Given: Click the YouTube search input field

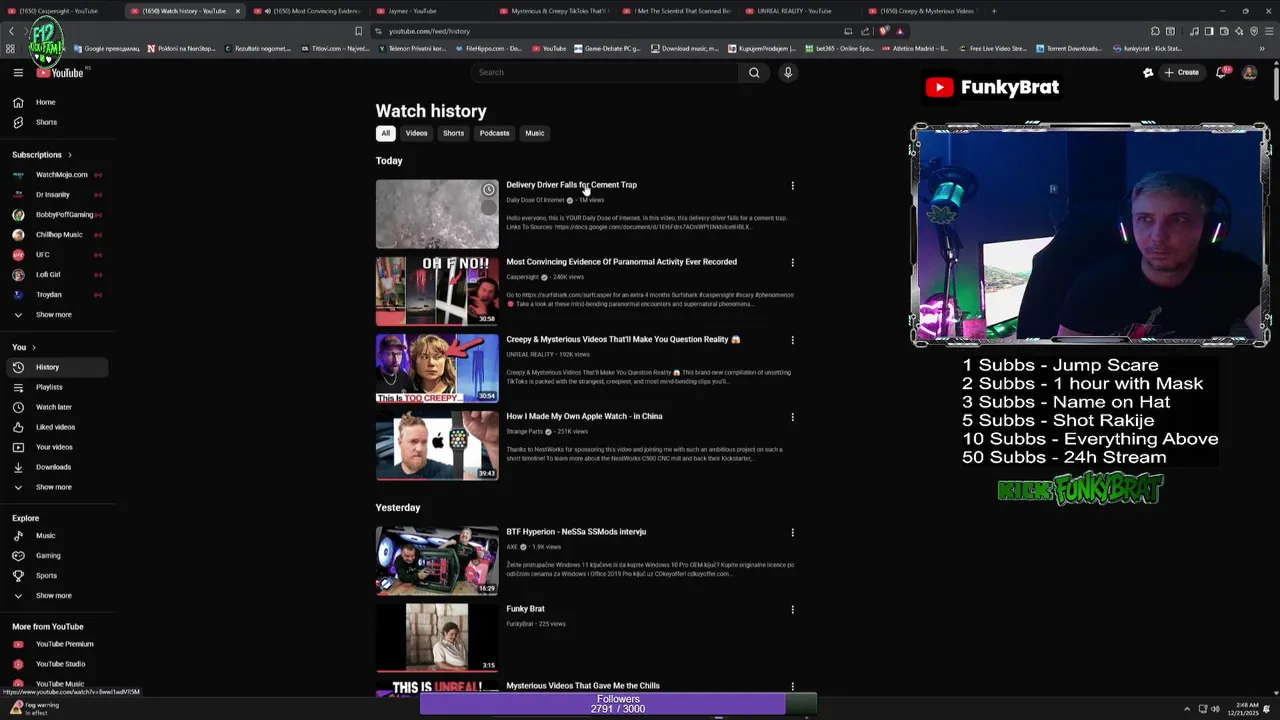Looking at the screenshot, I should click(607, 72).
